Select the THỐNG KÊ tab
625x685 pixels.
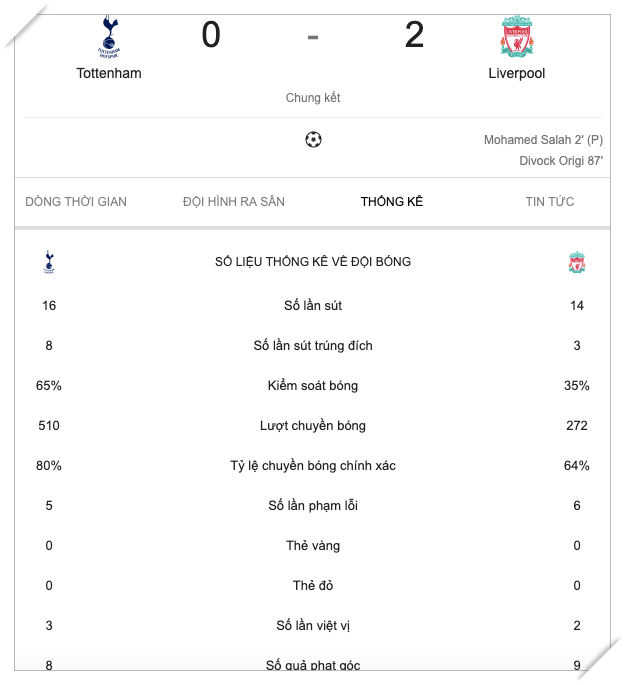[392, 202]
